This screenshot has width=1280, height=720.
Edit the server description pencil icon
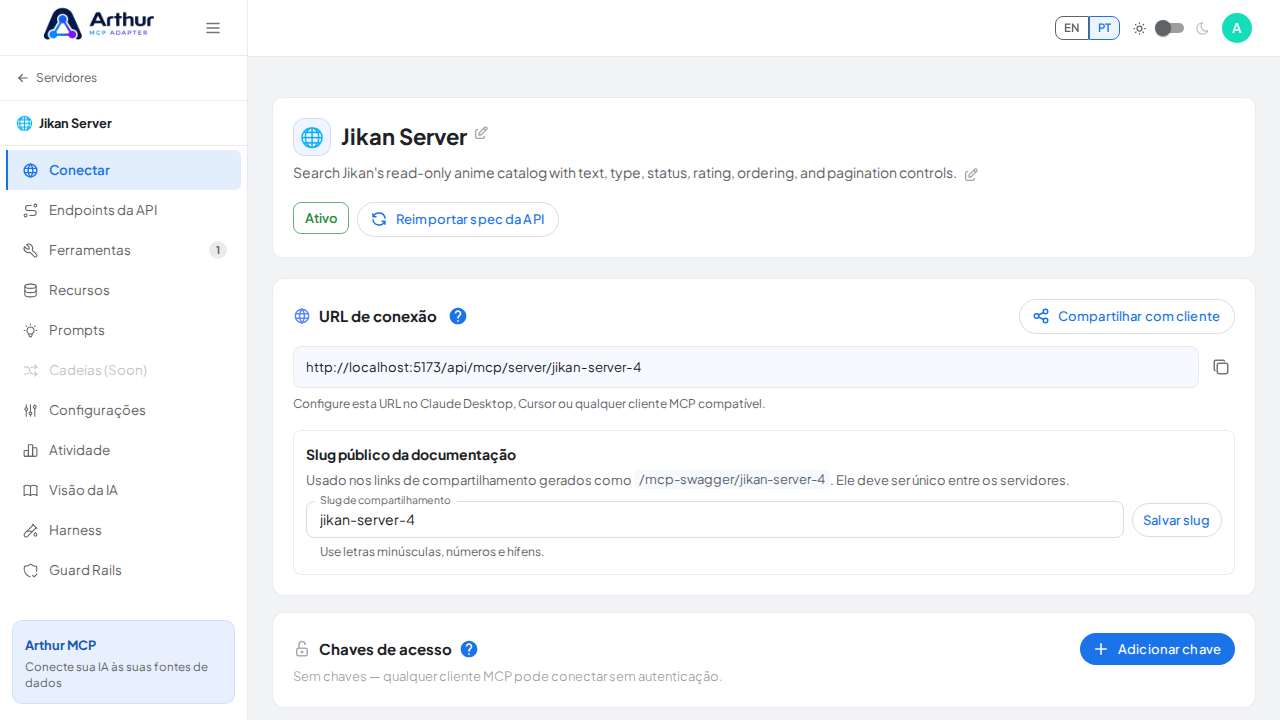click(x=971, y=174)
